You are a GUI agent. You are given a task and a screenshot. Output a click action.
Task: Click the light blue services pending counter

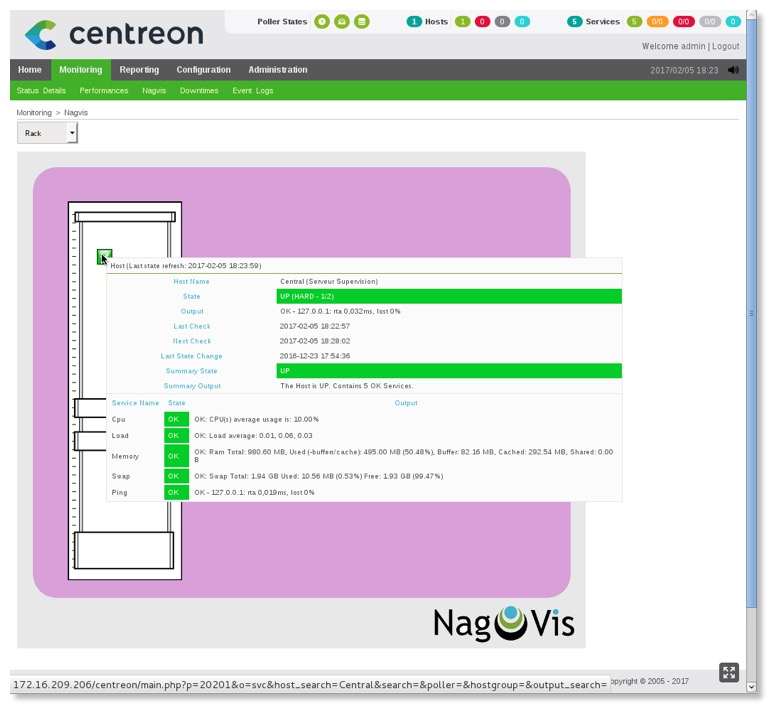pyautogui.click(x=733, y=22)
